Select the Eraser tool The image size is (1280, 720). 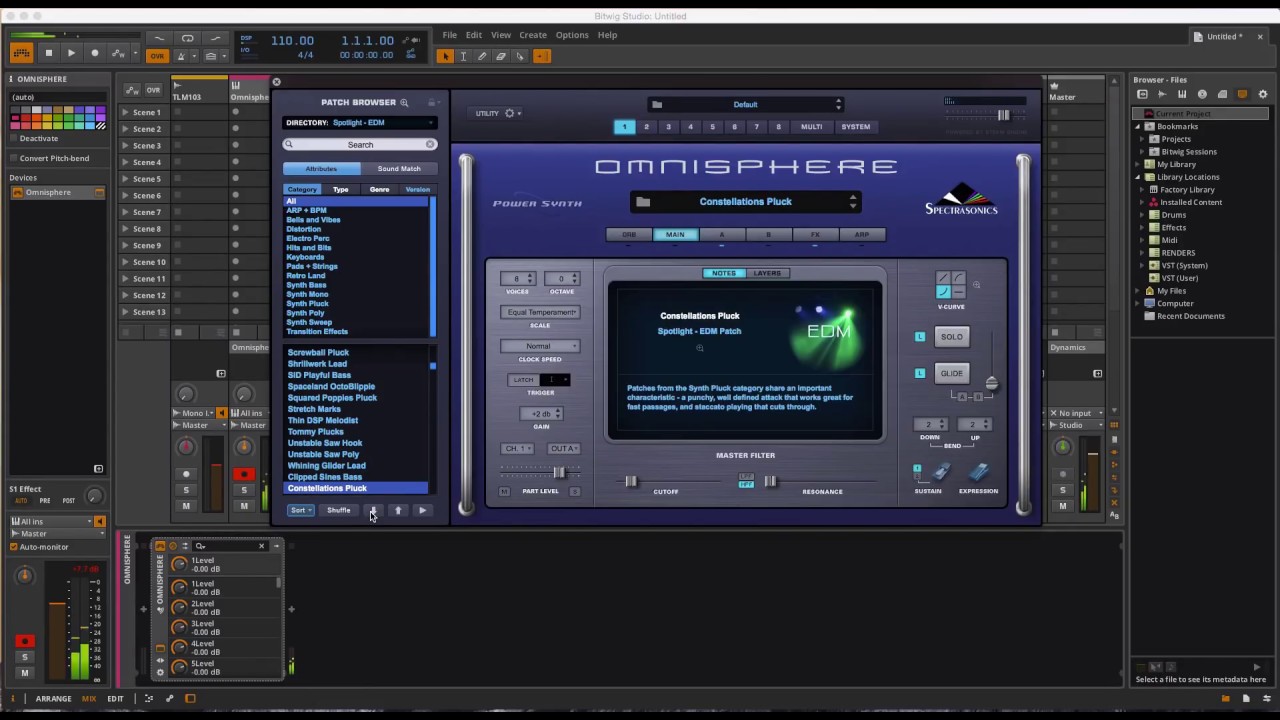[501, 56]
